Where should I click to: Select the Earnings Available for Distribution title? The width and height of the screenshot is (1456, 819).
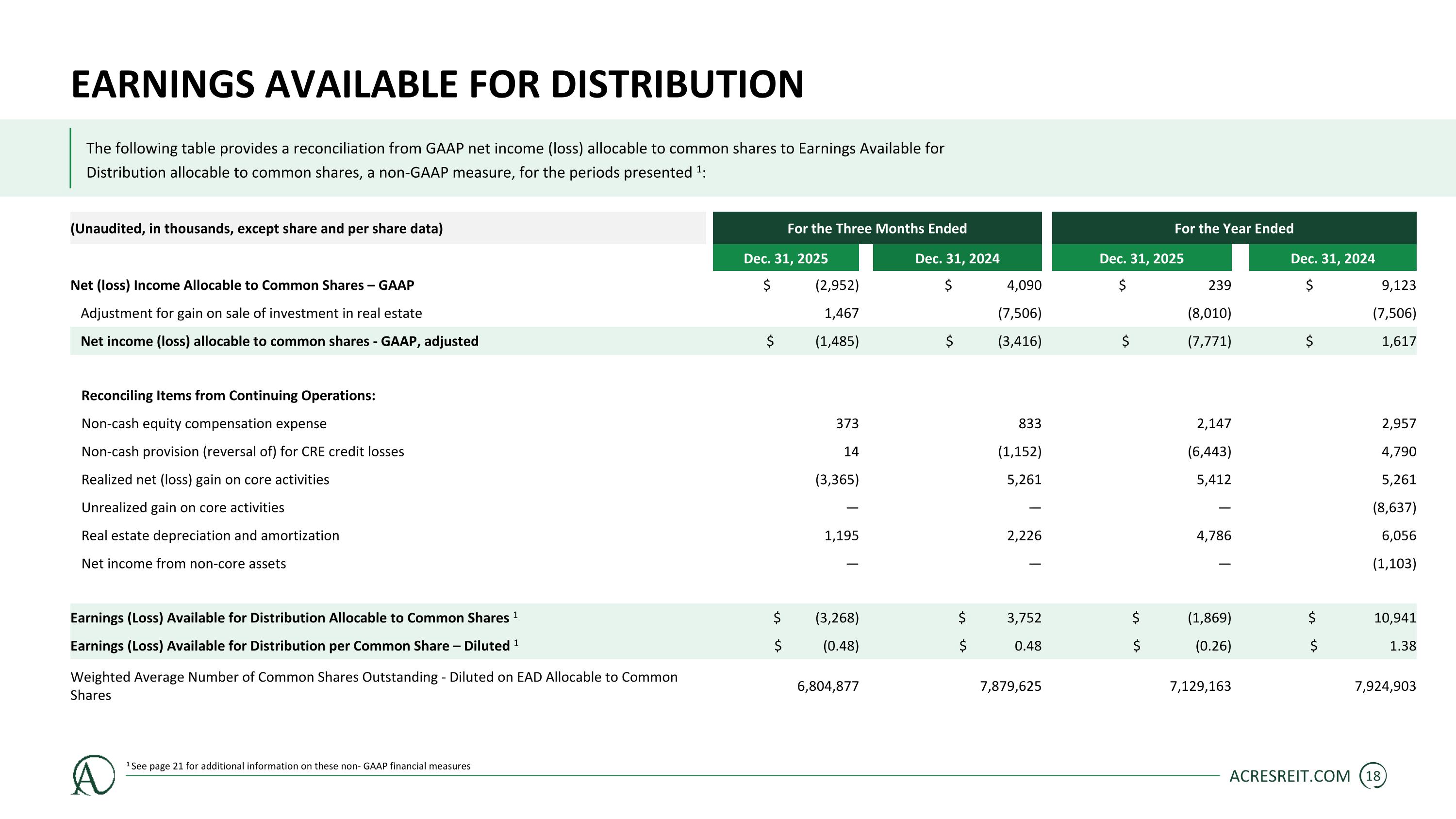click(x=437, y=84)
